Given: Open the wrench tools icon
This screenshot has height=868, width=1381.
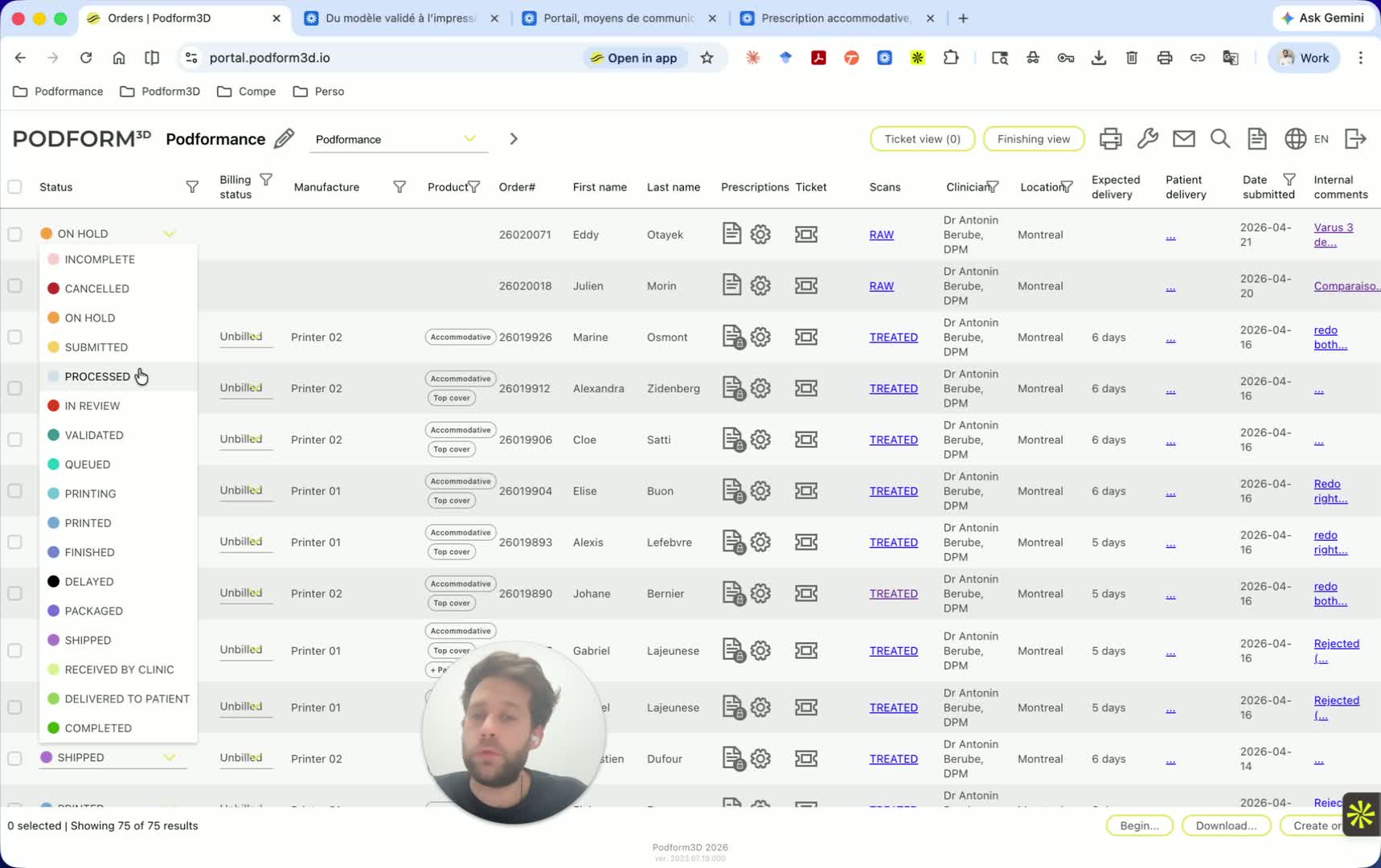Looking at the screenshot, I should click(x=1147, y=139).
